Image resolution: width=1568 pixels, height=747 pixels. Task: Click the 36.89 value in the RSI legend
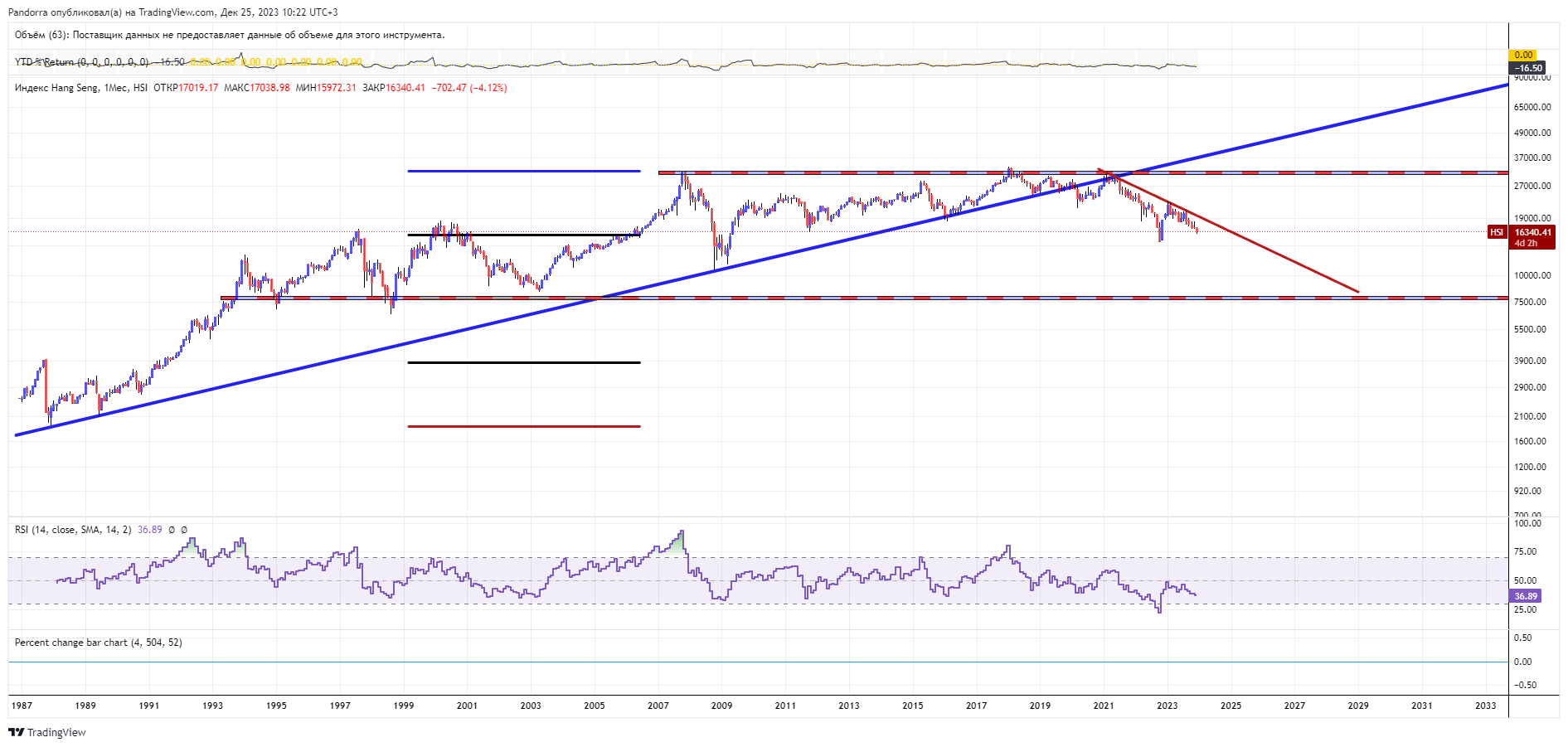[x=150, y=530]
